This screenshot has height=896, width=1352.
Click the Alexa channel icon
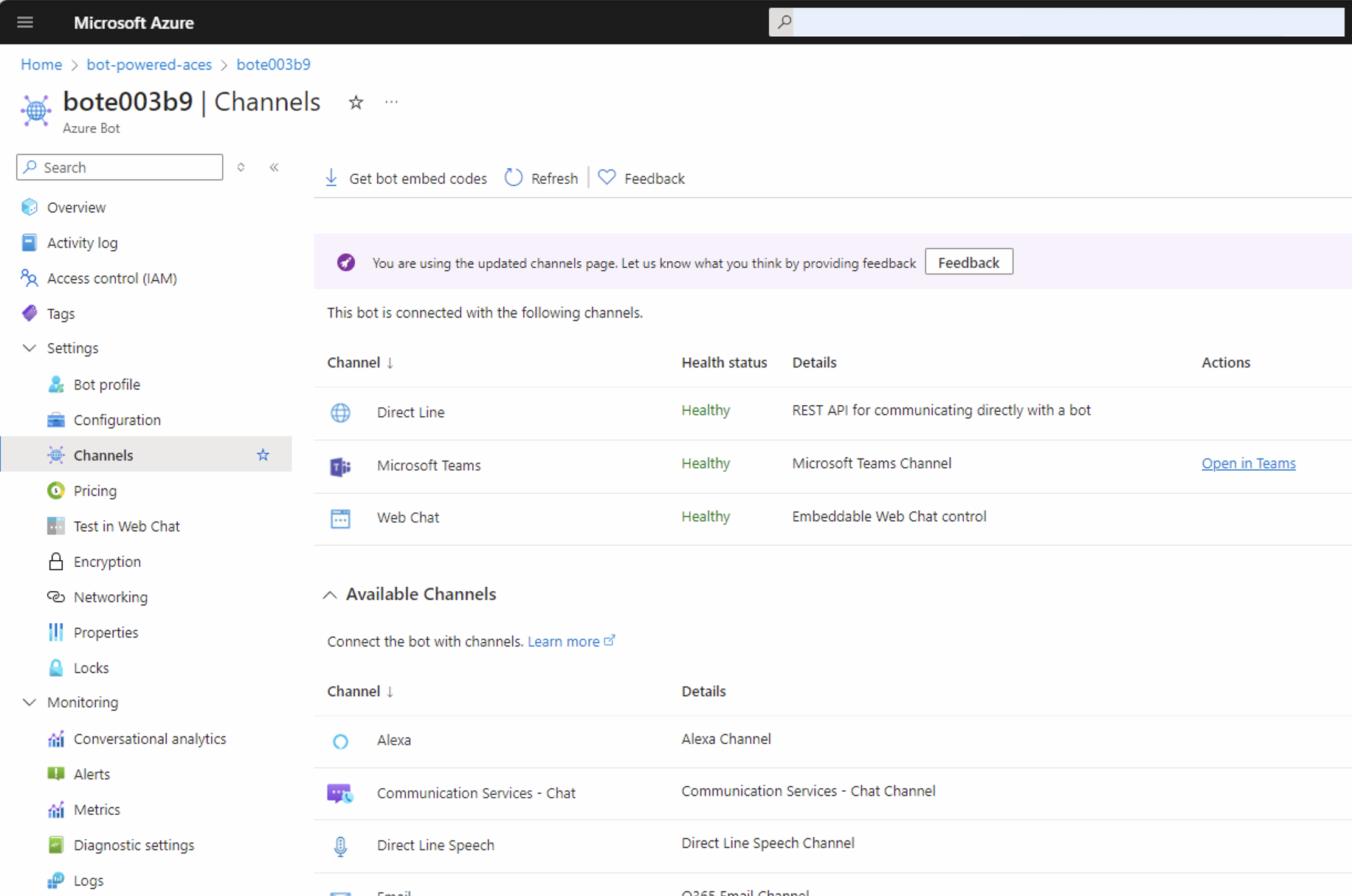coord(340,740)
